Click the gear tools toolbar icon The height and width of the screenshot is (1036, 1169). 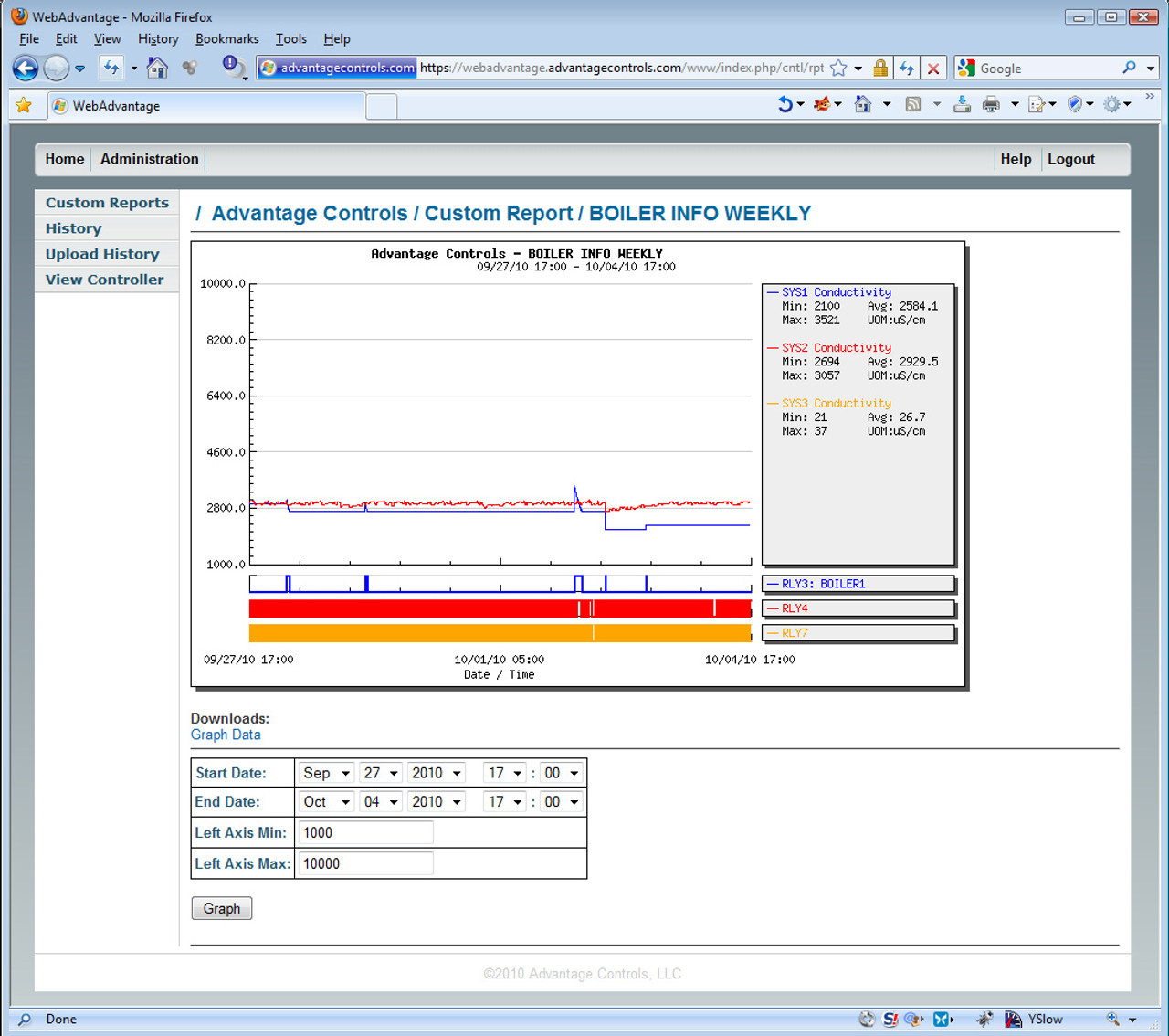coord(1111,104)
